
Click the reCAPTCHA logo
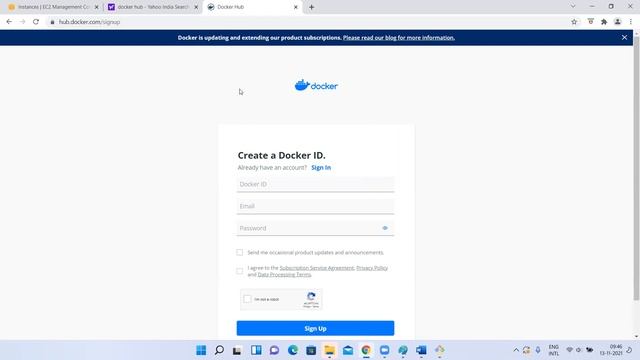(311, 296)
